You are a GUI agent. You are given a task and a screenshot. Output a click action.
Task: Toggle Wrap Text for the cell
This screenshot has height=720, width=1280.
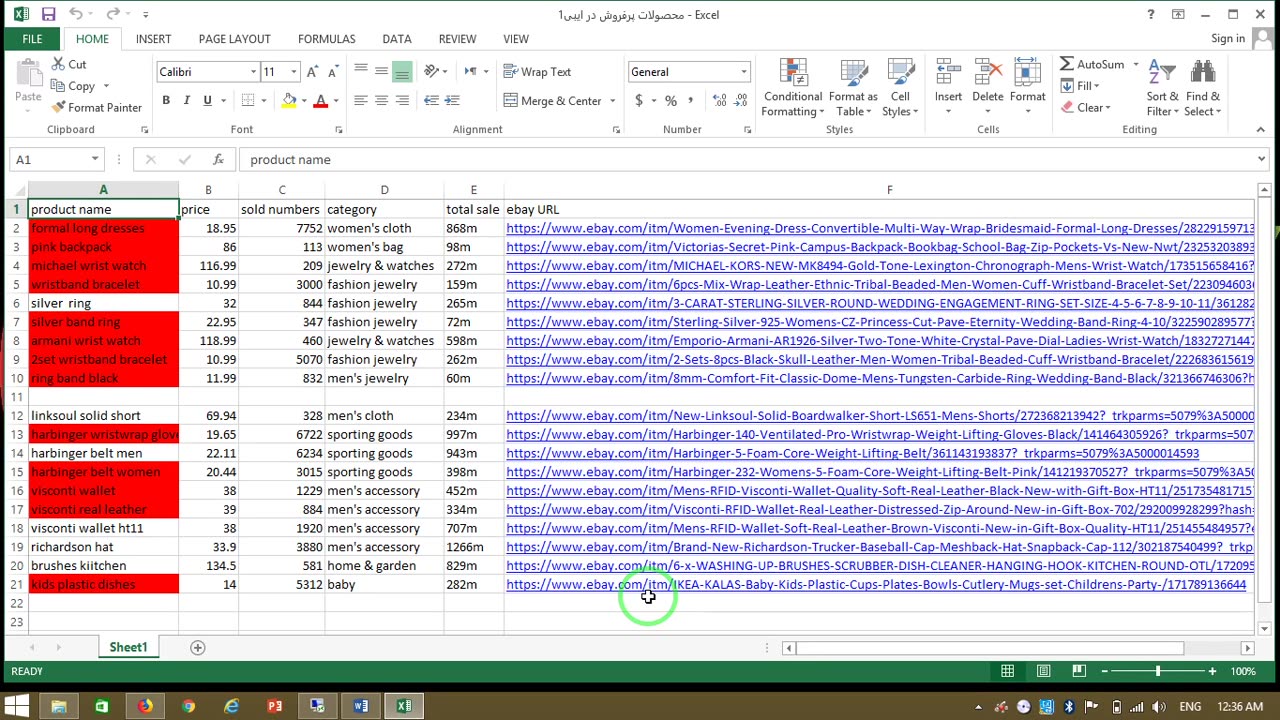click(x=537, y=72)
